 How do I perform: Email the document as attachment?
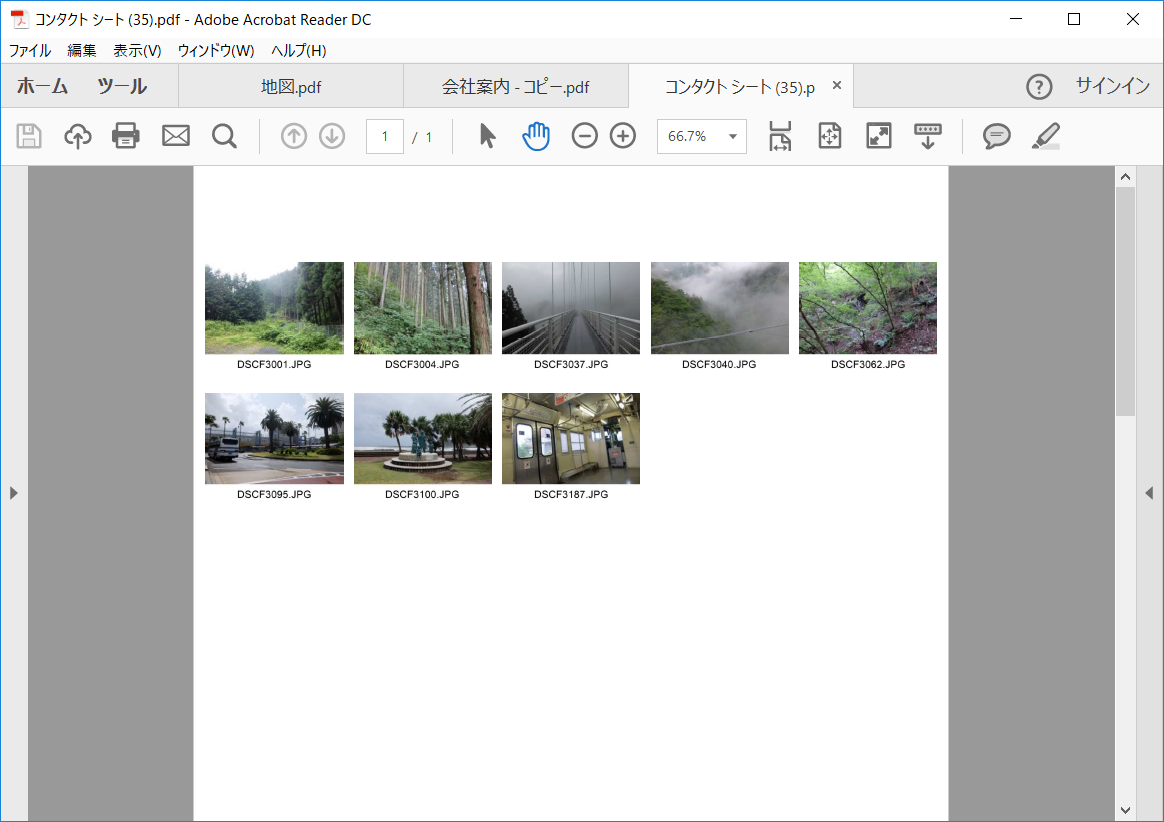point(176,135)
